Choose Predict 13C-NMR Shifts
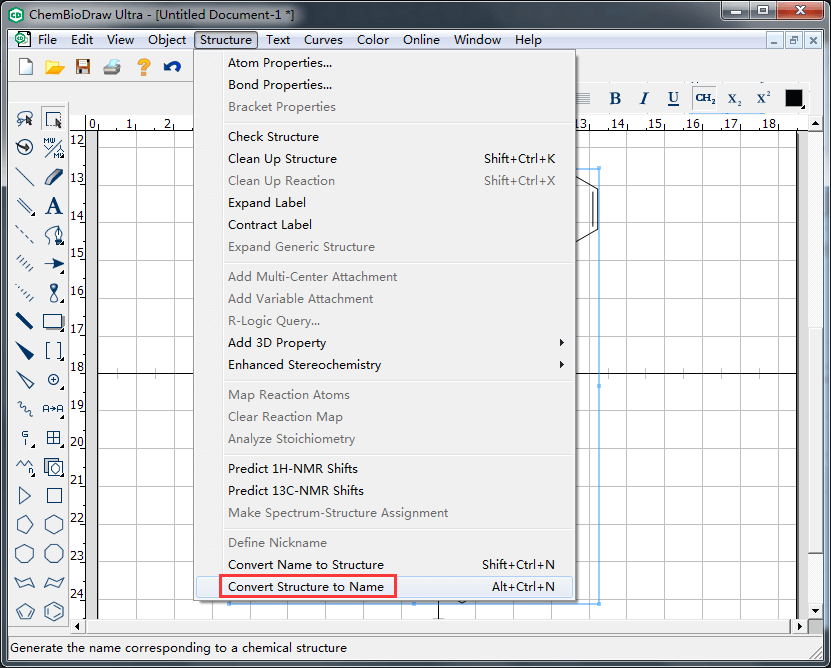This screenshot has width=831, height=668. tap(385, 490)
